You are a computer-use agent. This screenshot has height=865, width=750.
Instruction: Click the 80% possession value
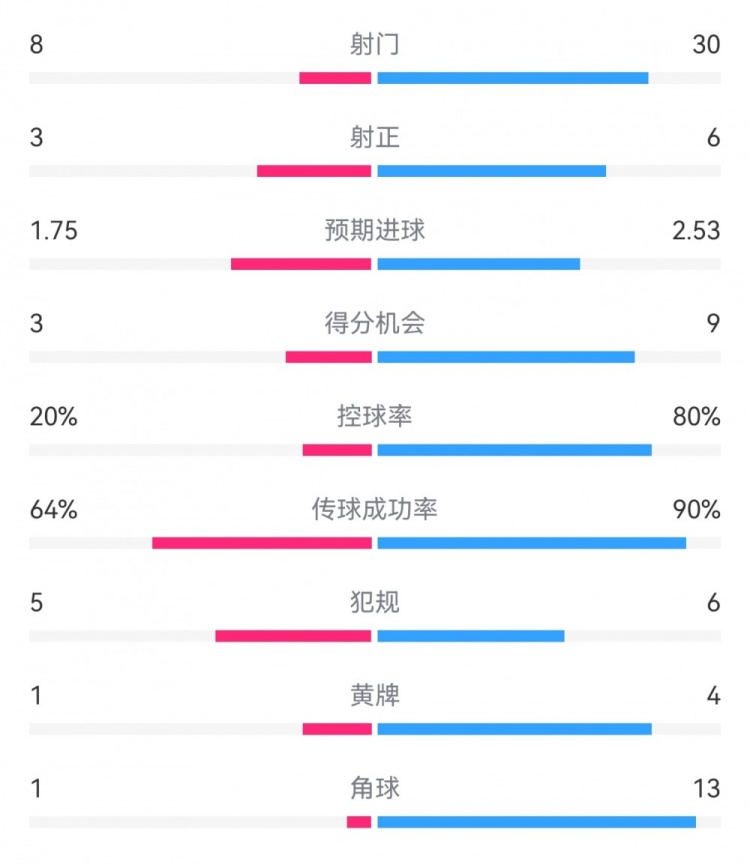tap(697, 416)
